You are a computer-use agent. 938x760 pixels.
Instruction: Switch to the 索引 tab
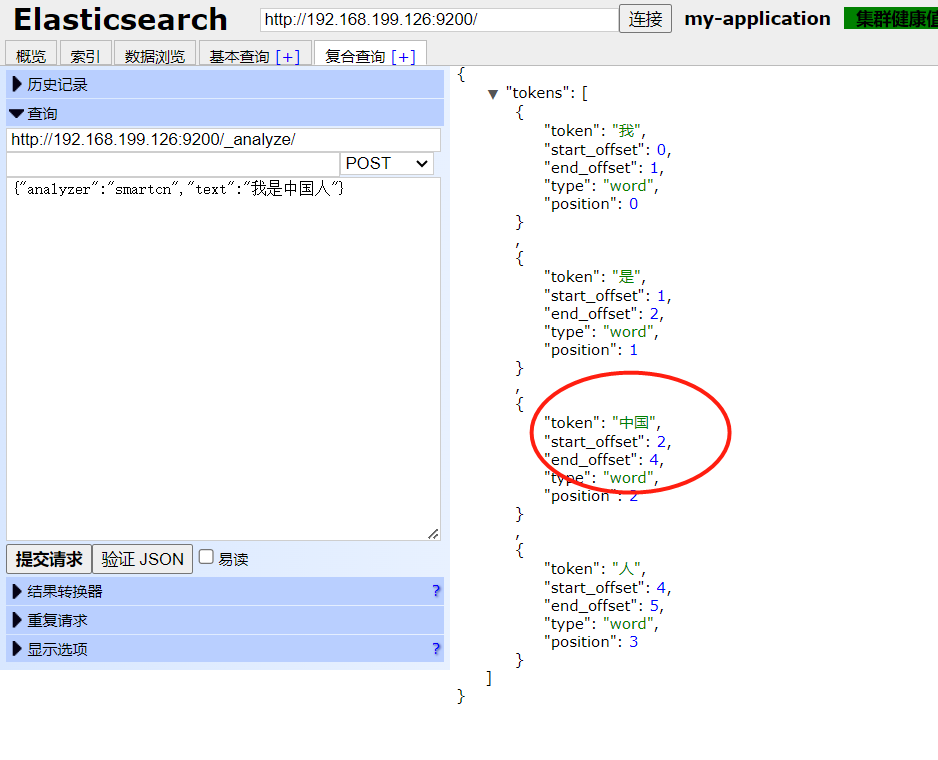[x=86, y=56]
